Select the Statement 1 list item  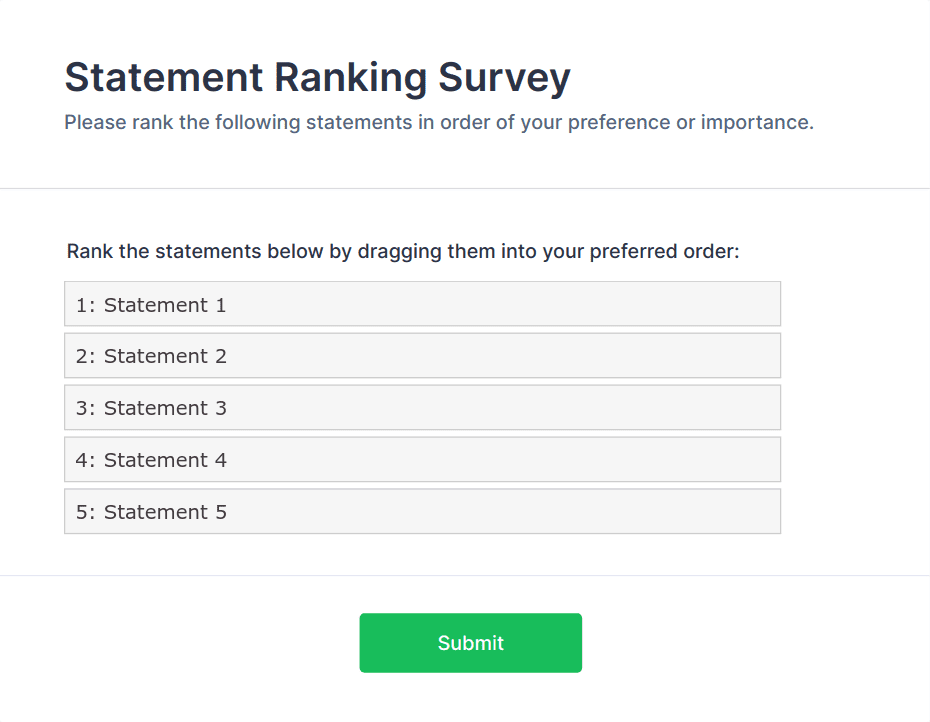click(x=422, y=304)
